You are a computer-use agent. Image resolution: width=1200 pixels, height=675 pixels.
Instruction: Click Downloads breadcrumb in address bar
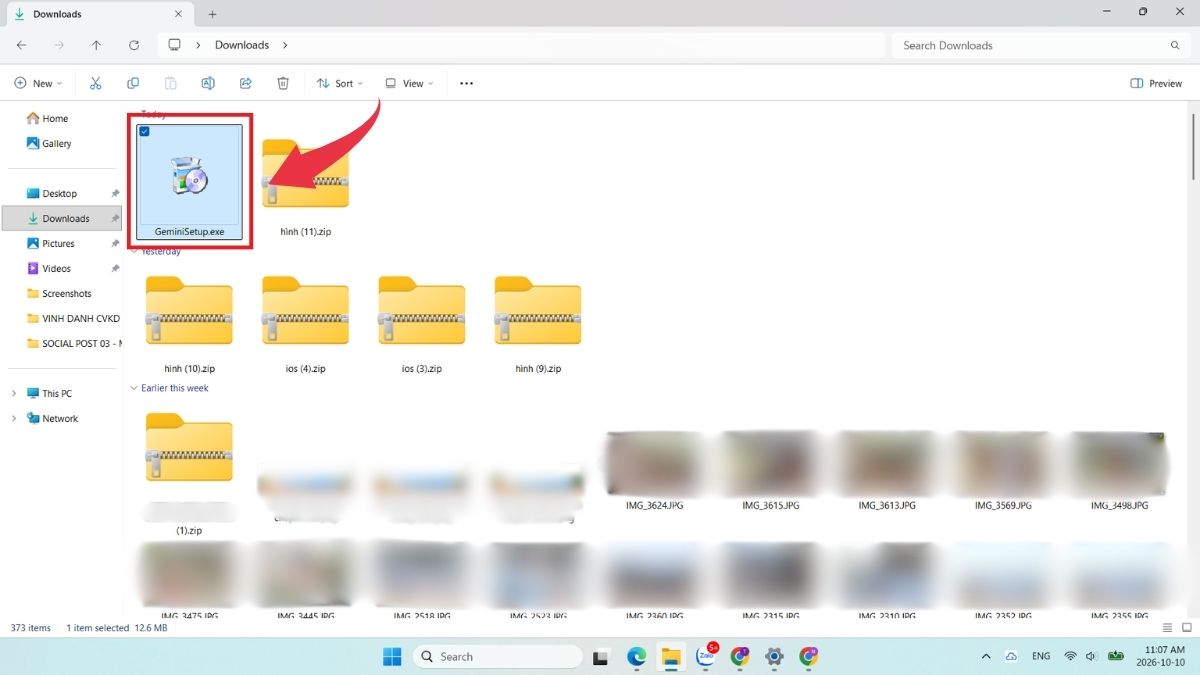(242, 45)
